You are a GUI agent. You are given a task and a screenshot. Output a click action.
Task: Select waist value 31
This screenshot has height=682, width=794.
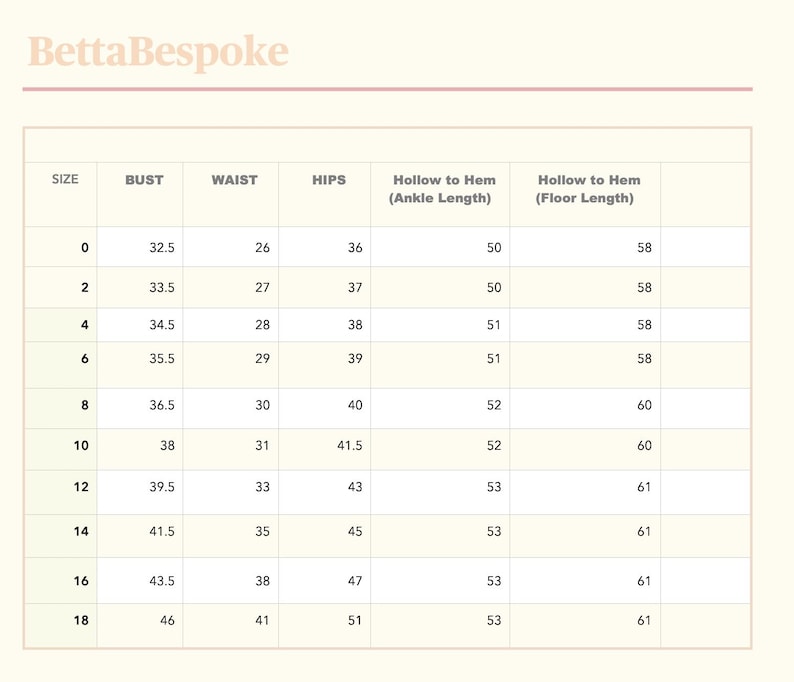(262, 446)
